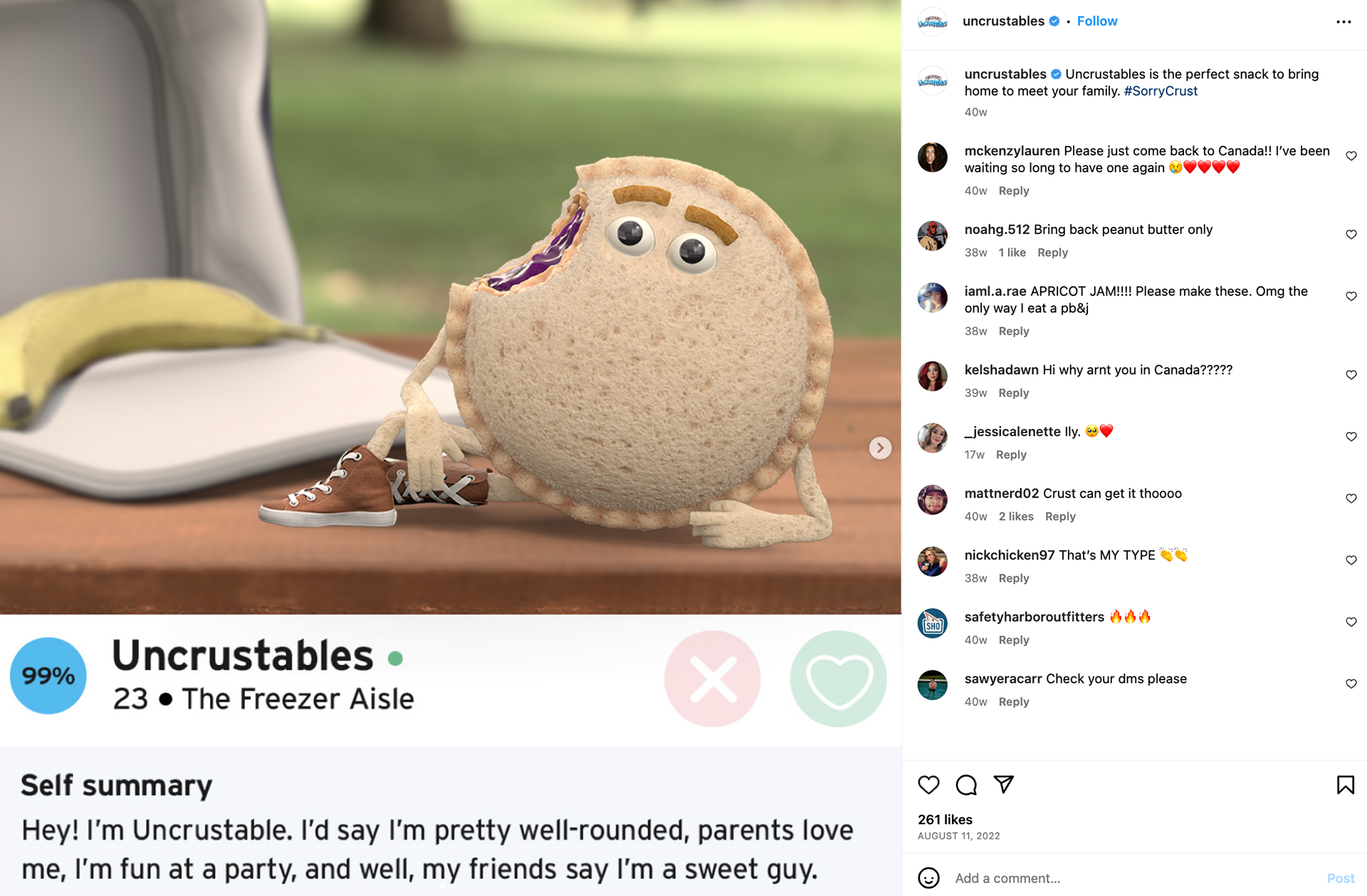Viewport: 1367px width, 896px height.
Task: Reply to kelshadawn's comment
Action: tap(1013, 393)
